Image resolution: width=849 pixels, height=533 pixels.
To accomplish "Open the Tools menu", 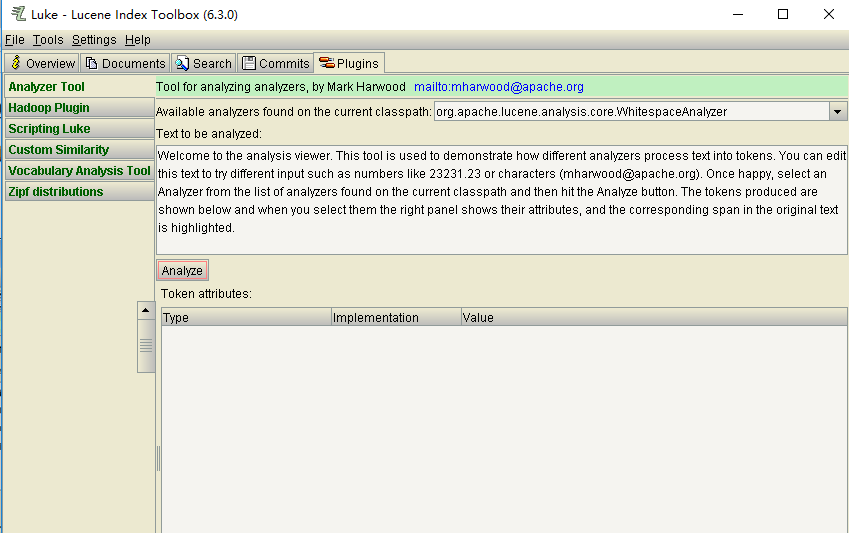I will point(48,40).
